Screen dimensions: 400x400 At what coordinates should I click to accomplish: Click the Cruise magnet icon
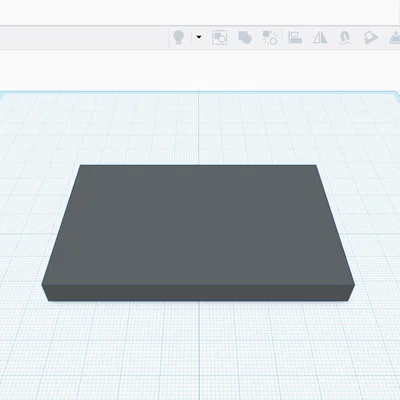pos(345,37)
